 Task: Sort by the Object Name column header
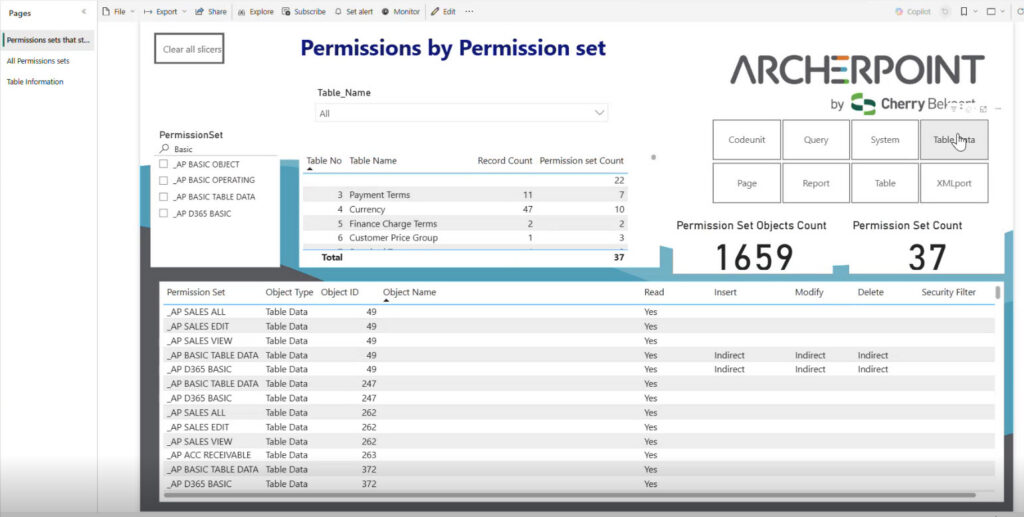409,292
